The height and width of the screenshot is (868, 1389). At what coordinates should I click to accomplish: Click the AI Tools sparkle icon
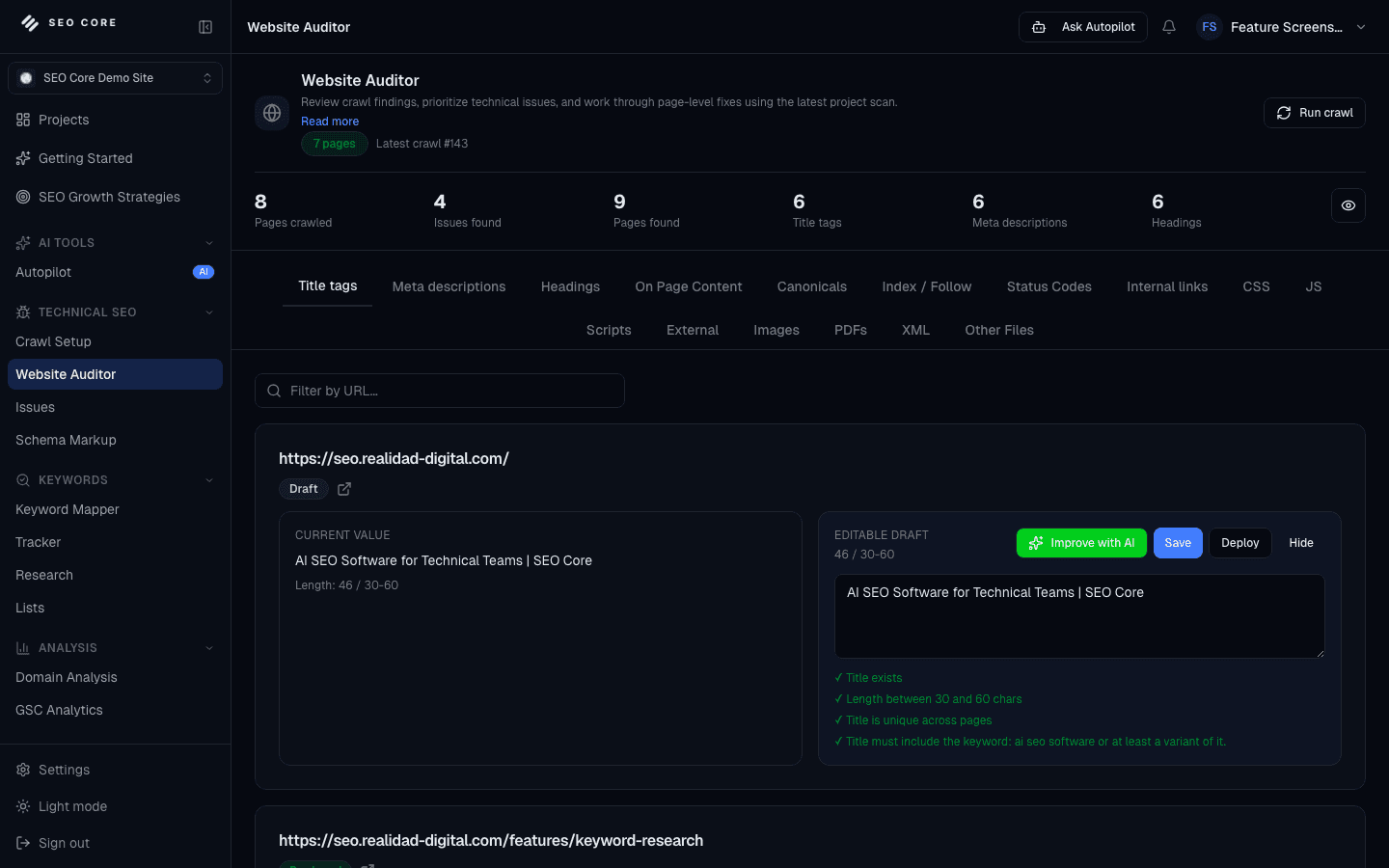(x=23, y=243)
